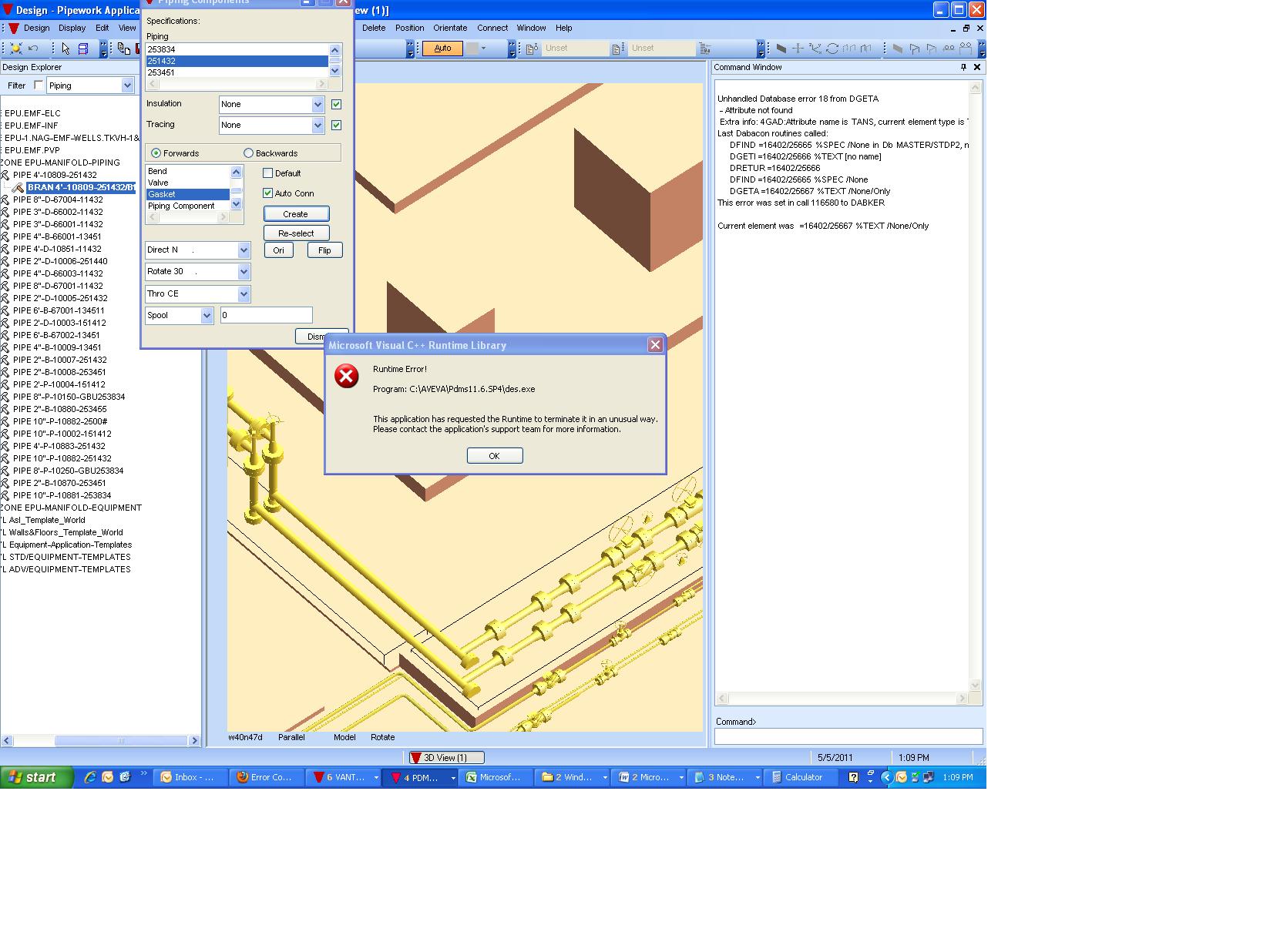Select Gasket in component type list
Screen dimensions: 1270x952
(187, 194)
